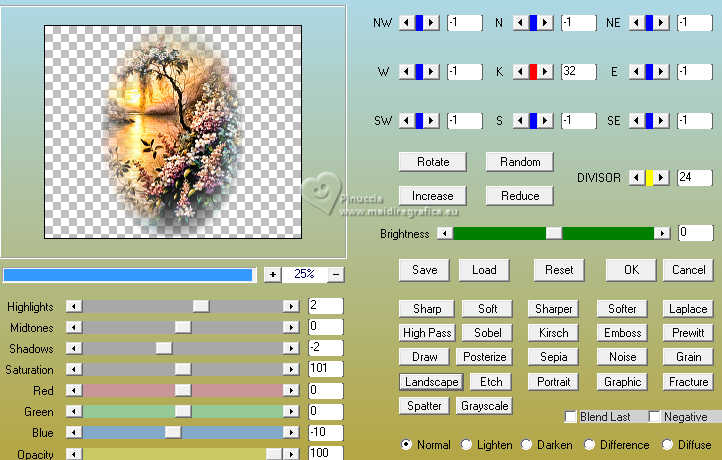Select the Normal blend mode

[x=406, y=445]
